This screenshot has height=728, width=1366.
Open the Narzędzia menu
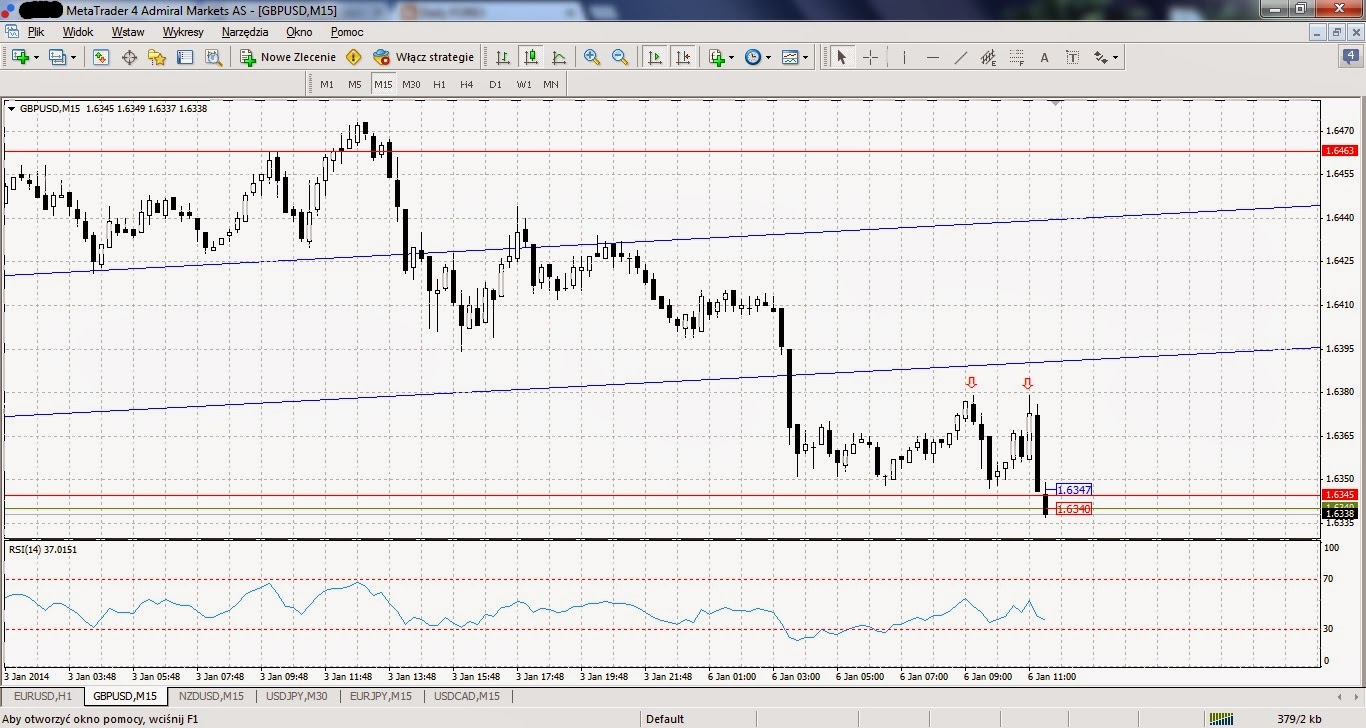(245, 32)
